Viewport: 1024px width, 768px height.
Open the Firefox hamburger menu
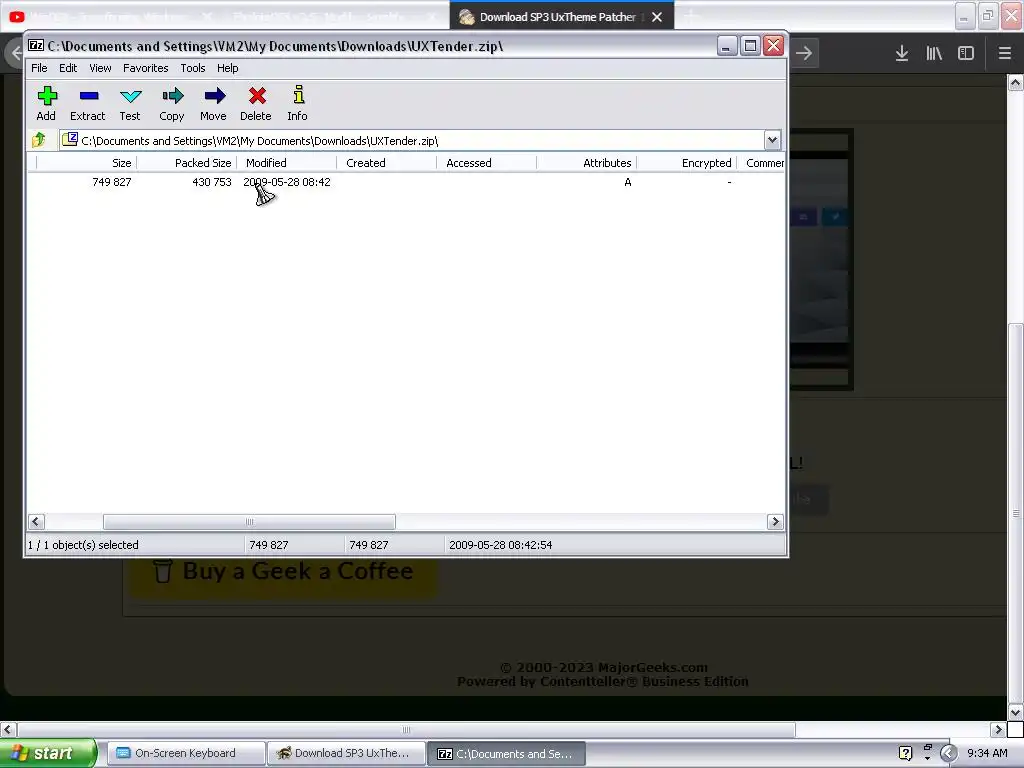click(x=1004, y=54)
